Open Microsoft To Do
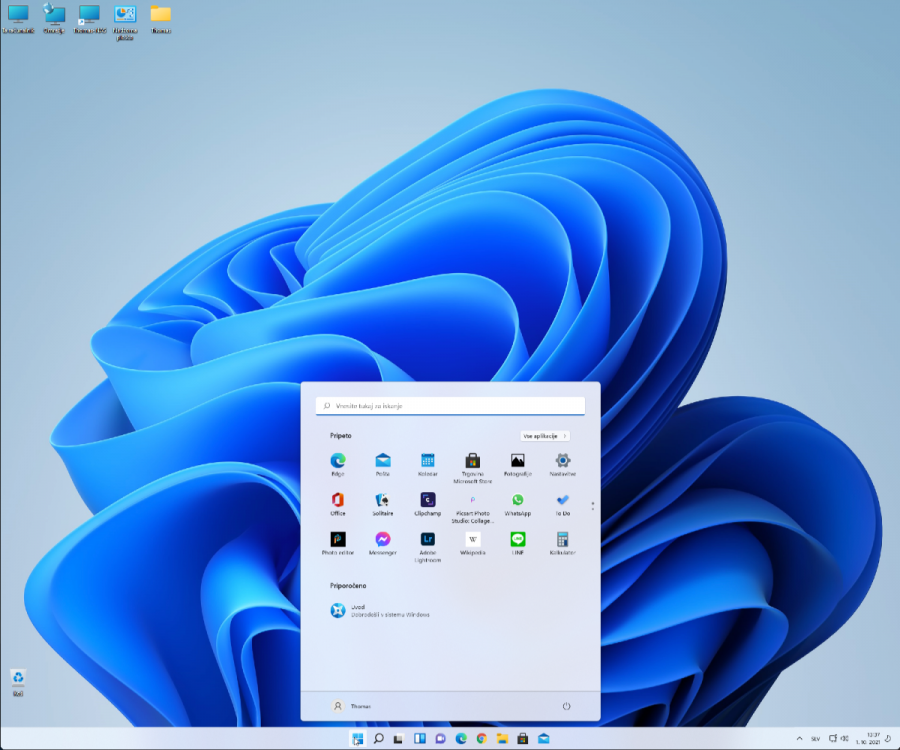Viewport: 900px width, 750px height. coord(563,498)
